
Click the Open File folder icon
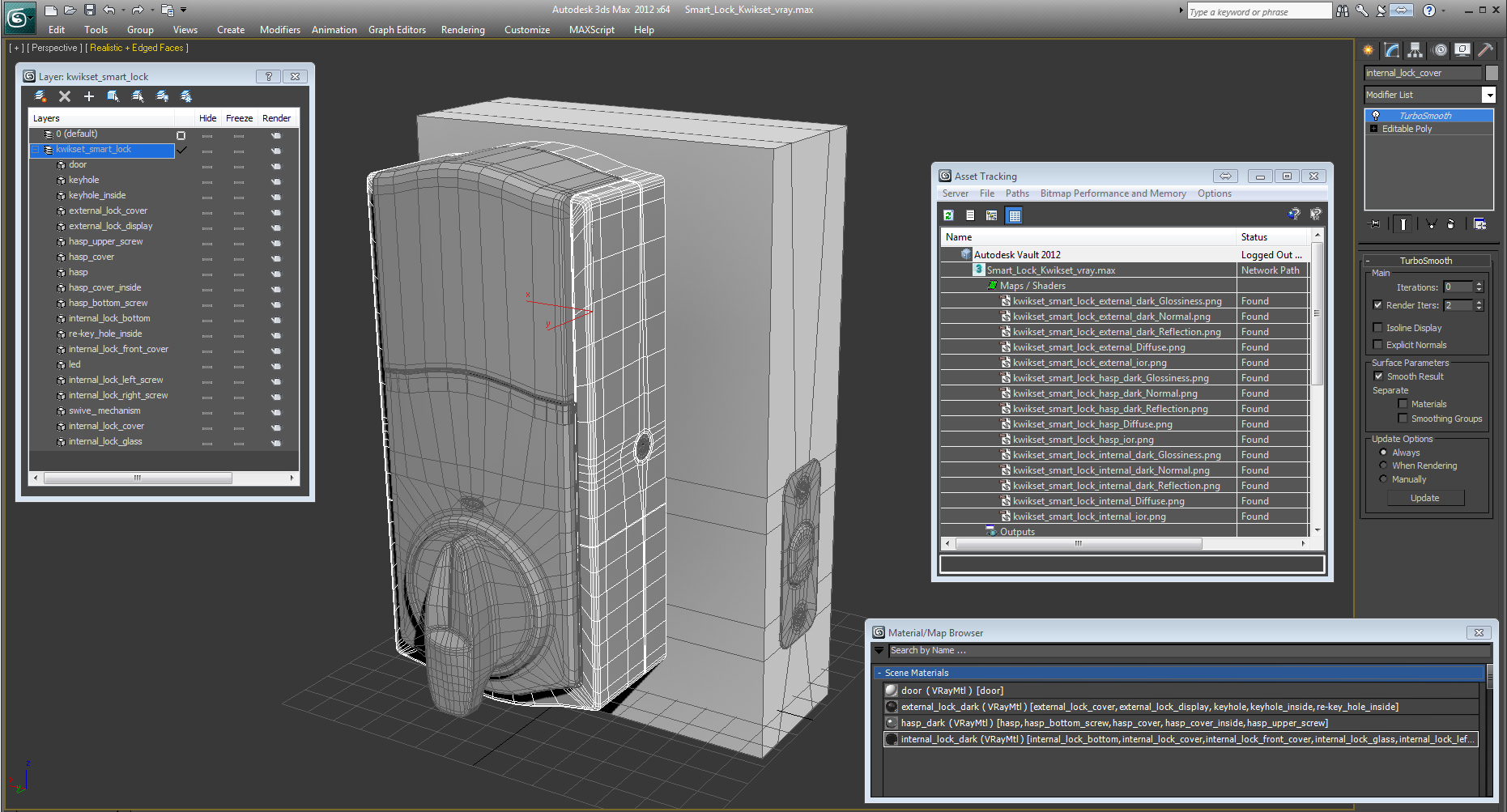tap(70, 11)
